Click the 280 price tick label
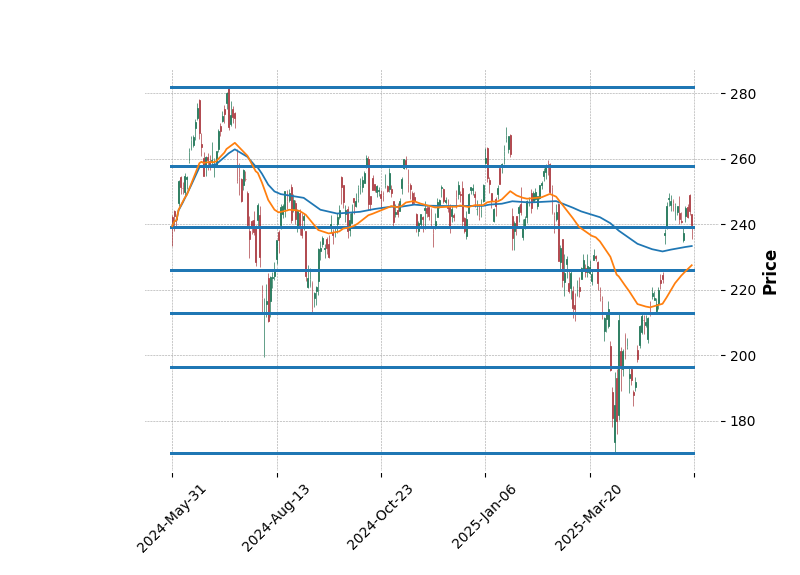 point(741,94)
